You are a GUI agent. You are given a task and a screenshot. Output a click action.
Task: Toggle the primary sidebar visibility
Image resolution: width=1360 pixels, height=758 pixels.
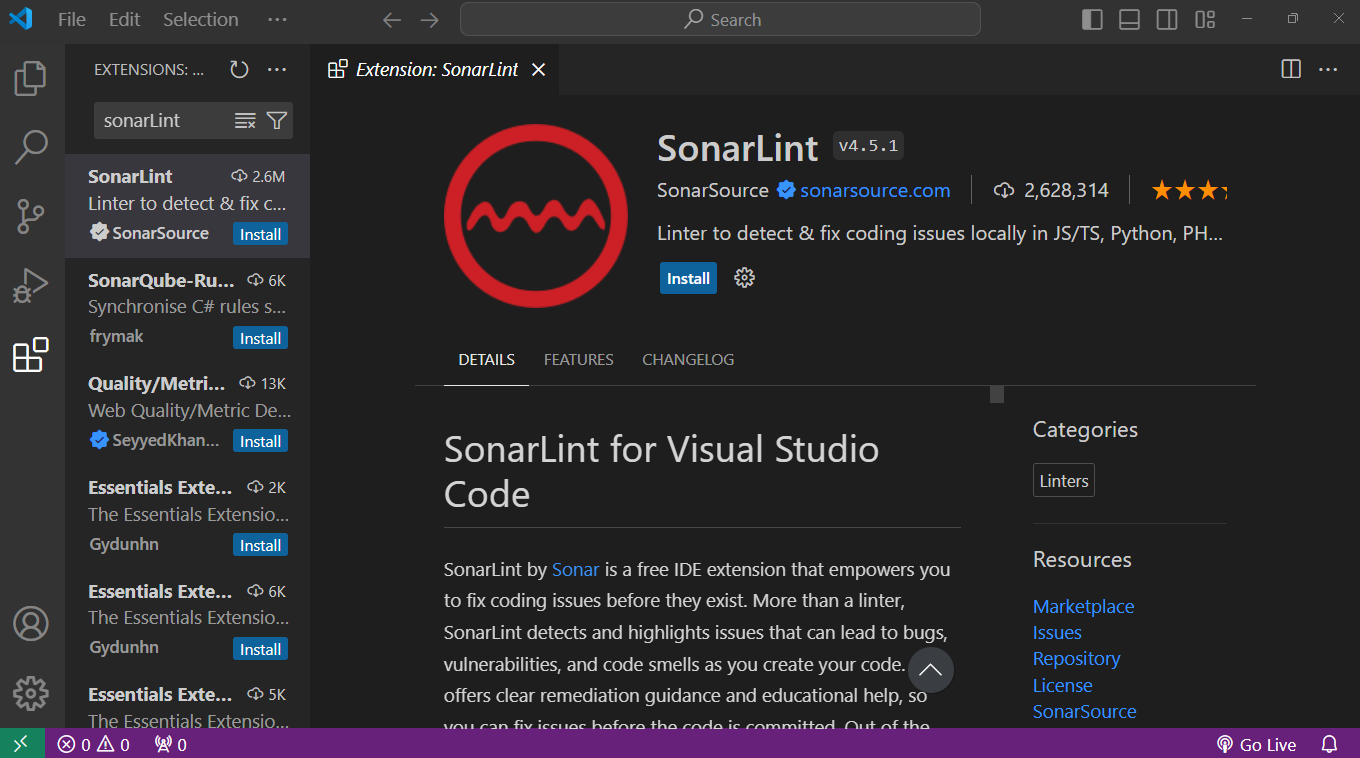click(x=1091, y=18)
